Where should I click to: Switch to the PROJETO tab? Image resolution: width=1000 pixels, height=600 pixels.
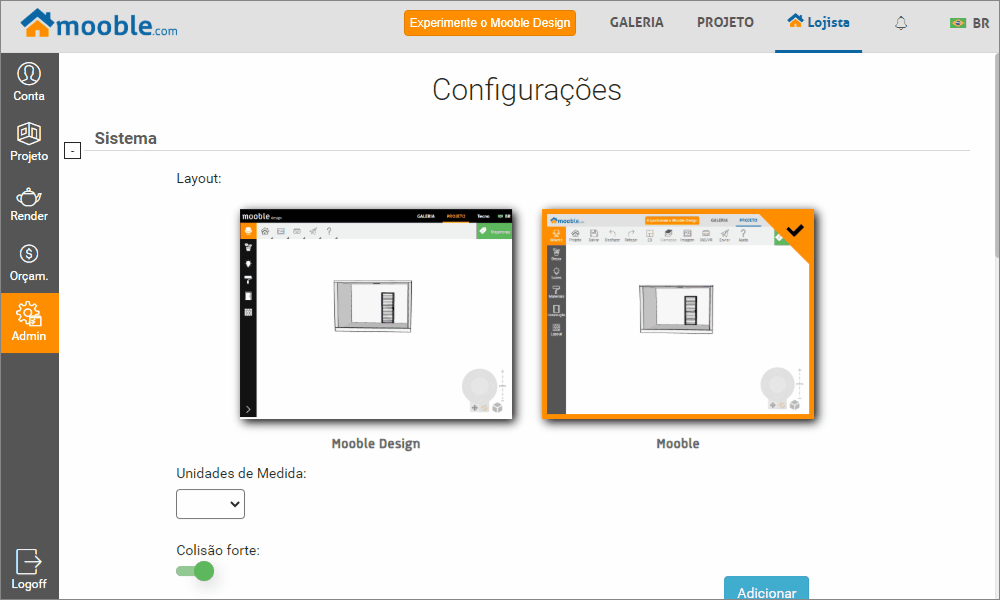tap(725, 23)
